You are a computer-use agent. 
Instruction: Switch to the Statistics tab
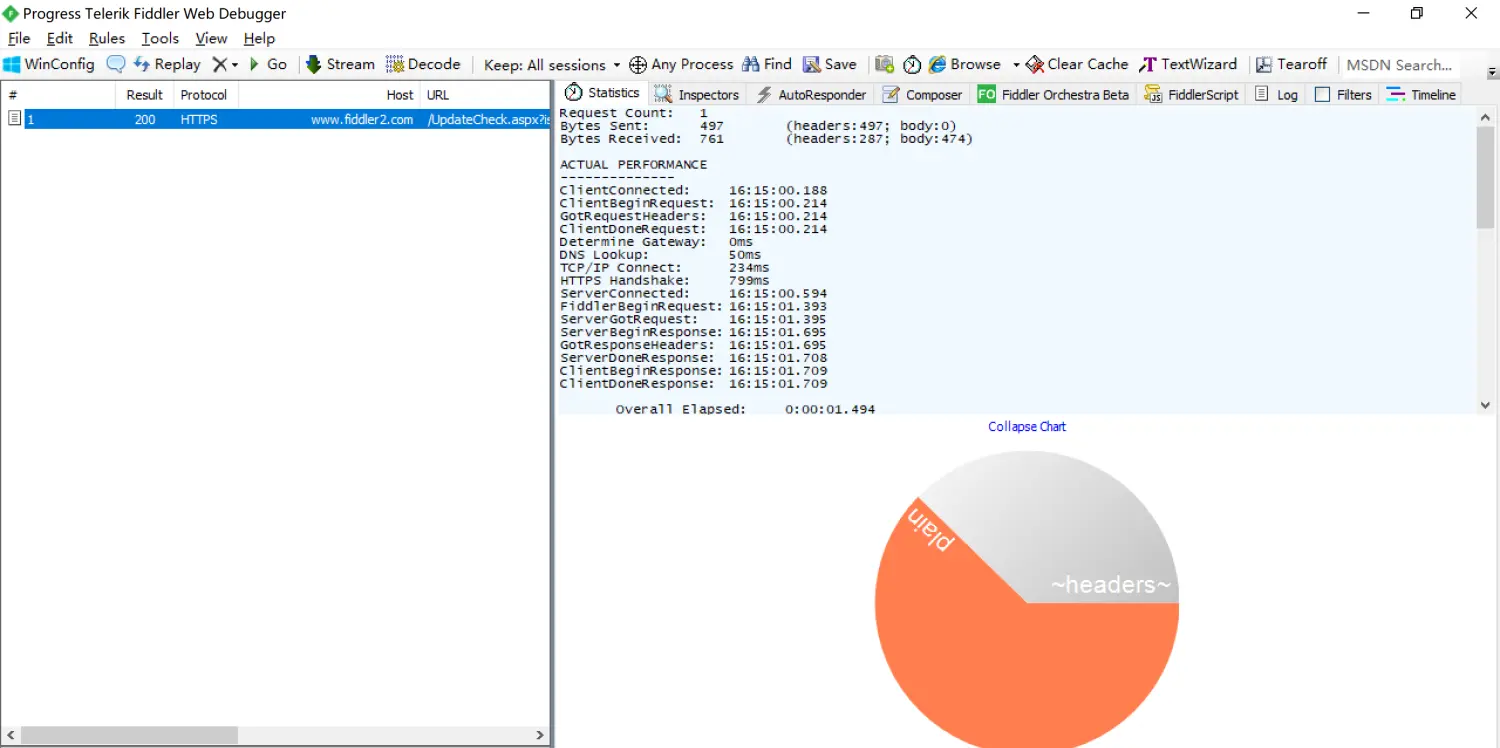(602, 93)
